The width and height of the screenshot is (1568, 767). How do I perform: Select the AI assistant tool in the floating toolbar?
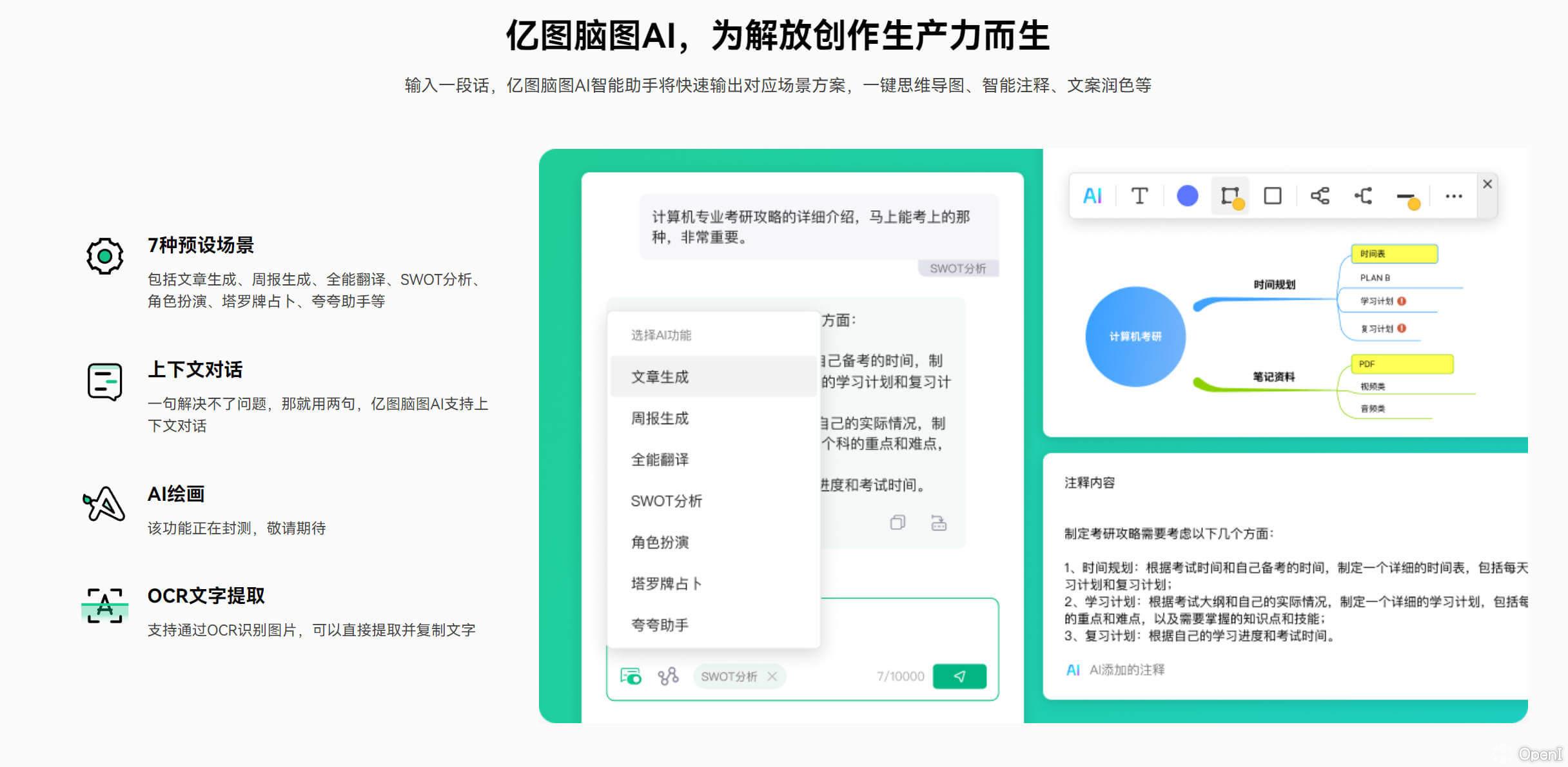tap(1093, 195)
